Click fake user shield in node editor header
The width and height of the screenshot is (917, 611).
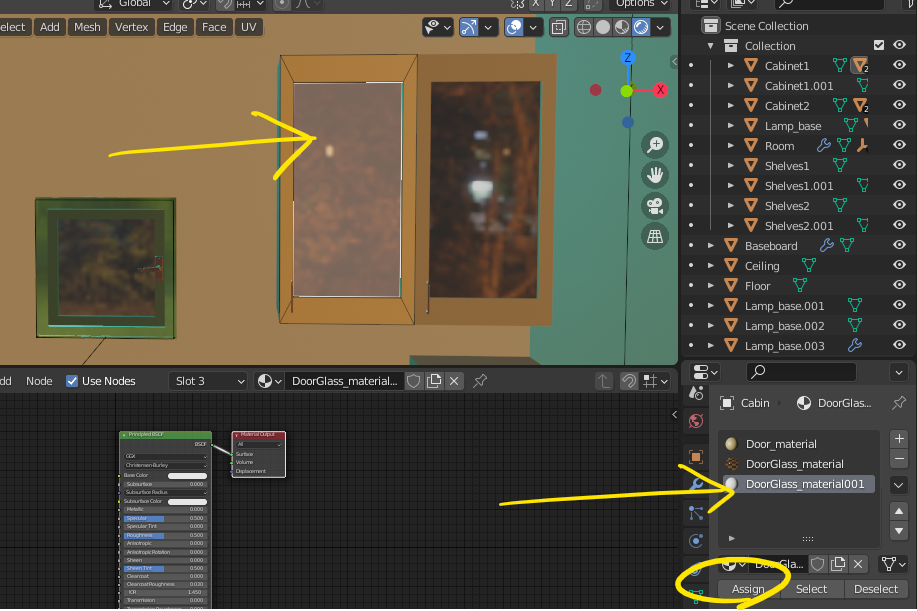(x=413, y=381)
